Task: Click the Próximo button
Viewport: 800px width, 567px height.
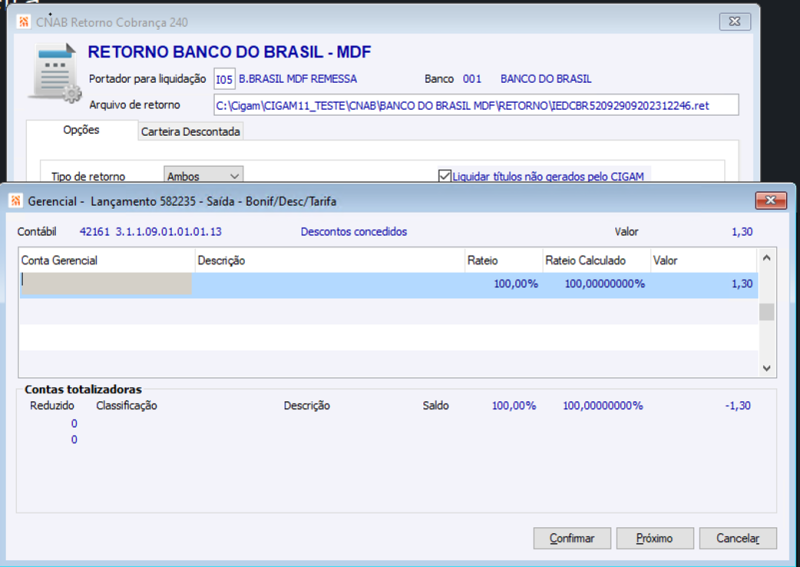Action: point(655,538)
